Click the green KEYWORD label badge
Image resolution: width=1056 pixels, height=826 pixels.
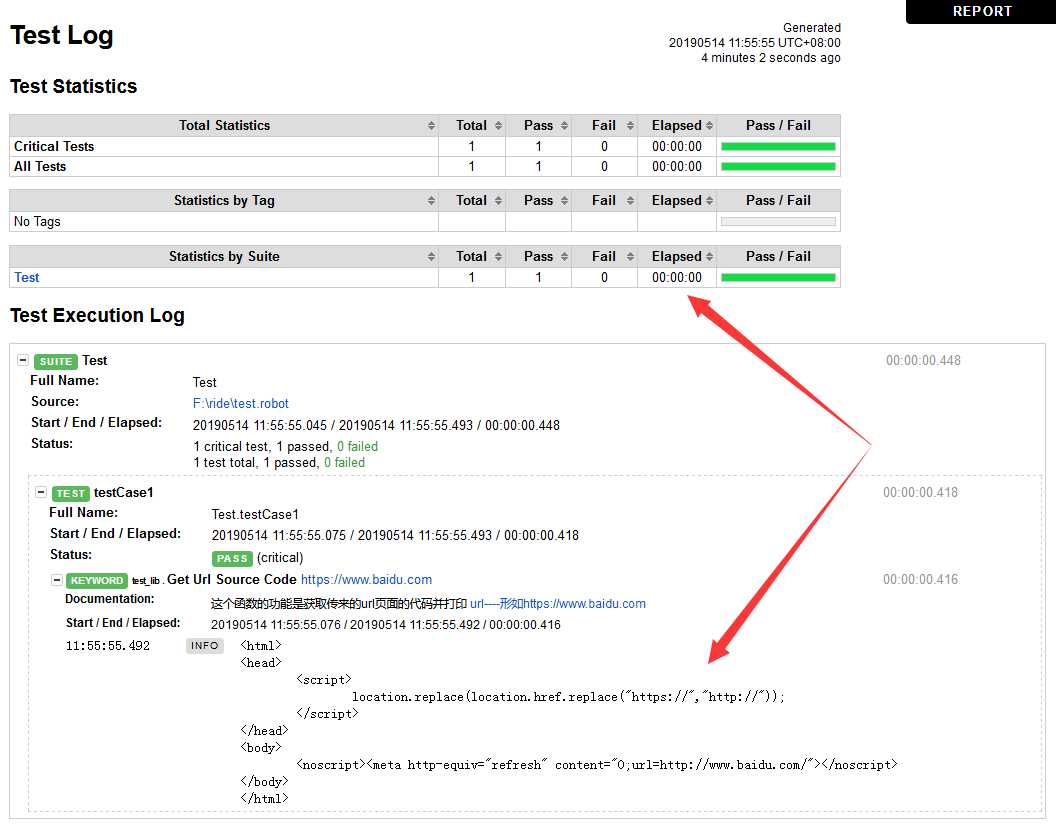click(97, 580)
